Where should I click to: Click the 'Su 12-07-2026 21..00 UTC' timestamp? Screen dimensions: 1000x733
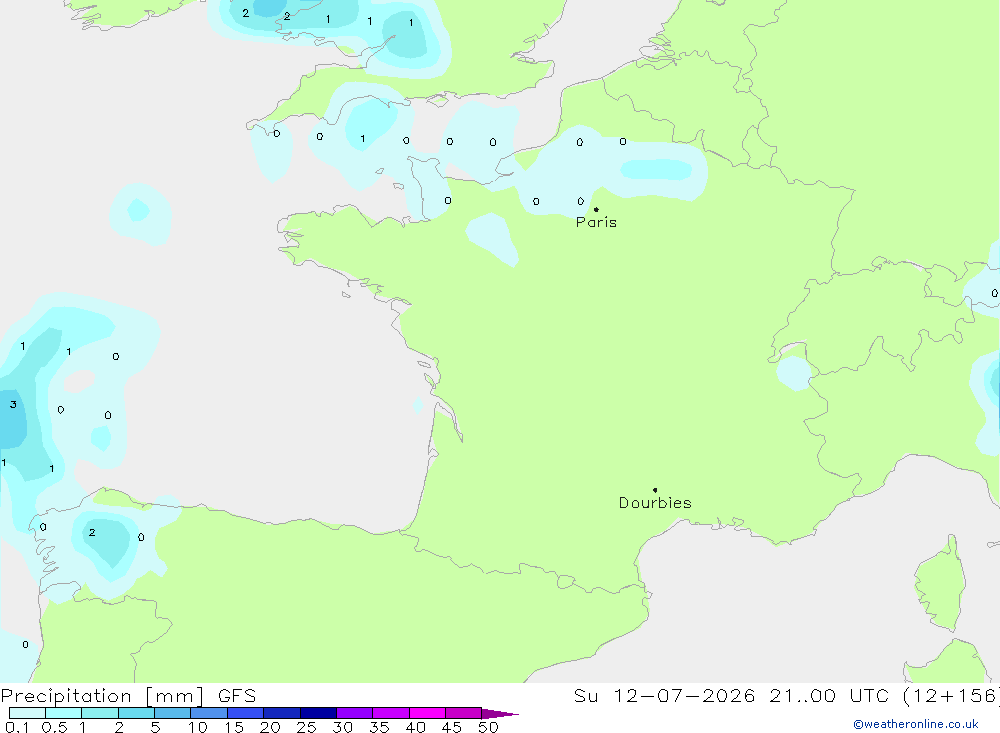[731, 695]
